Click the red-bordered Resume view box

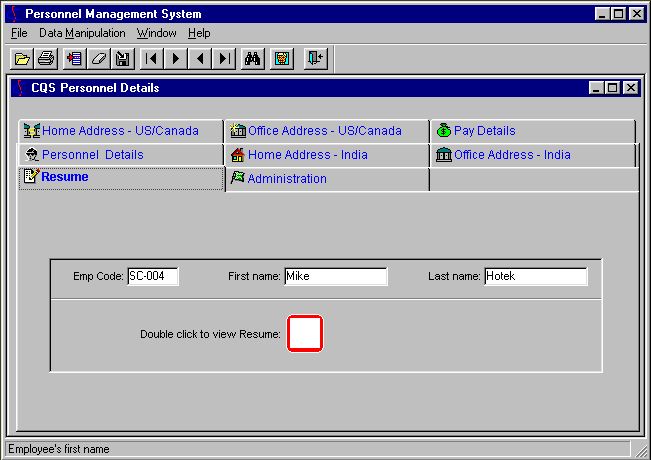click(305, 333)
